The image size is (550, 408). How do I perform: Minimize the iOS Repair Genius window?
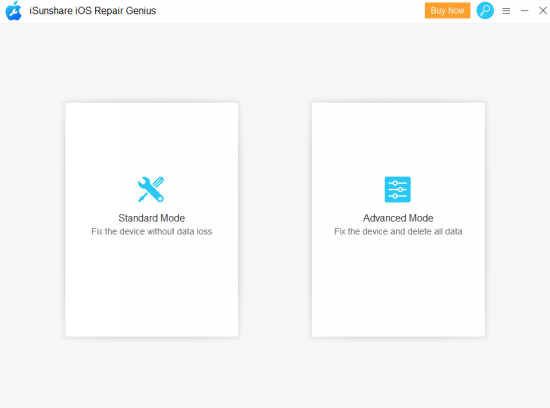pos(524,11)
